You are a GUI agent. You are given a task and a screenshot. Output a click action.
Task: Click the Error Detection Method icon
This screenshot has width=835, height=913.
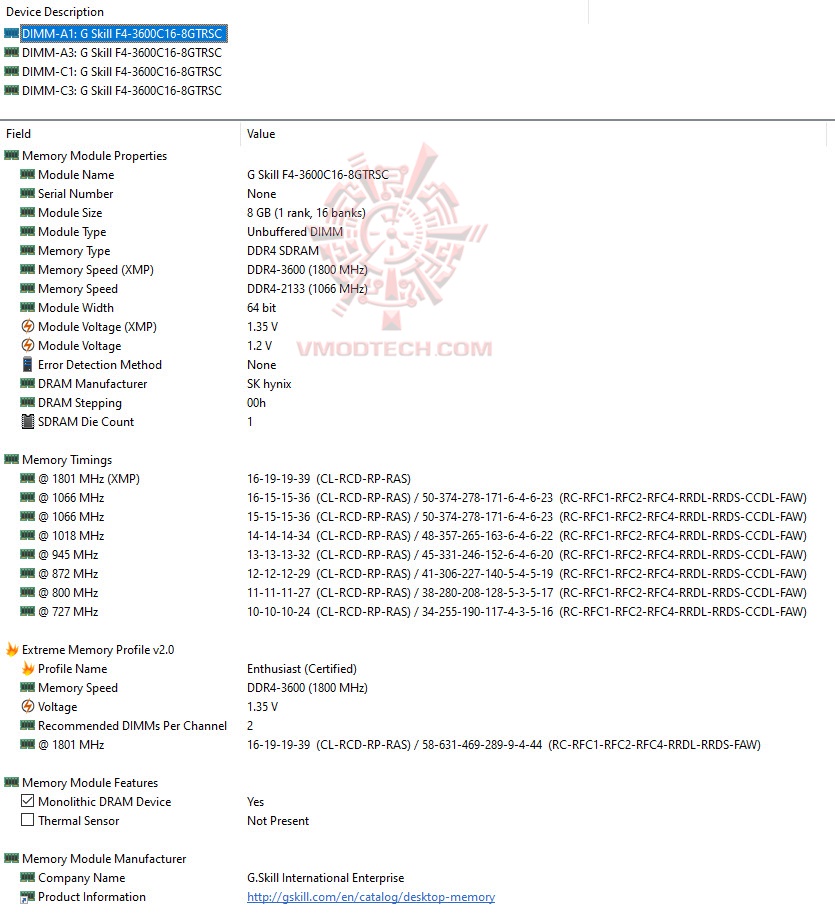[x=27, y=365]
